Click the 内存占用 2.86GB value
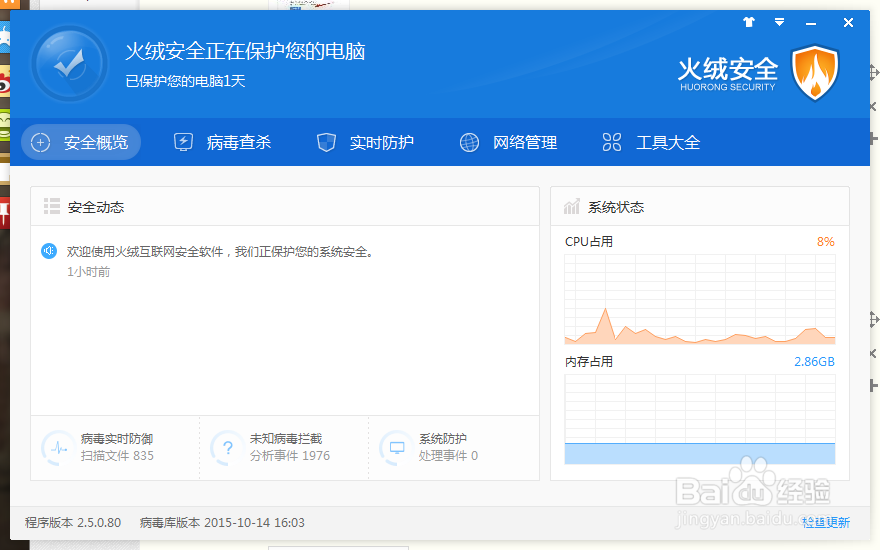 coord(814,362)
